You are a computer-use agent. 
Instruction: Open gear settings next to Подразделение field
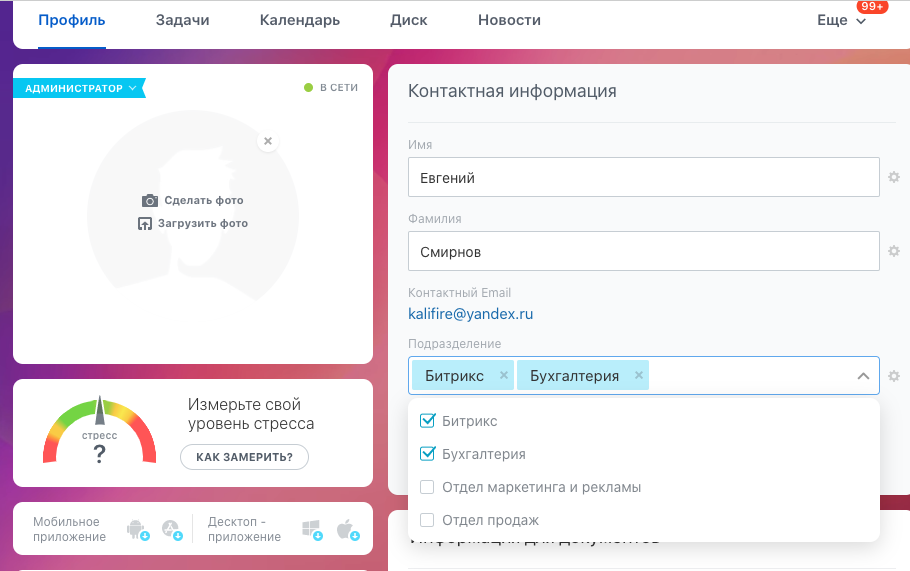tap(894, 376)
